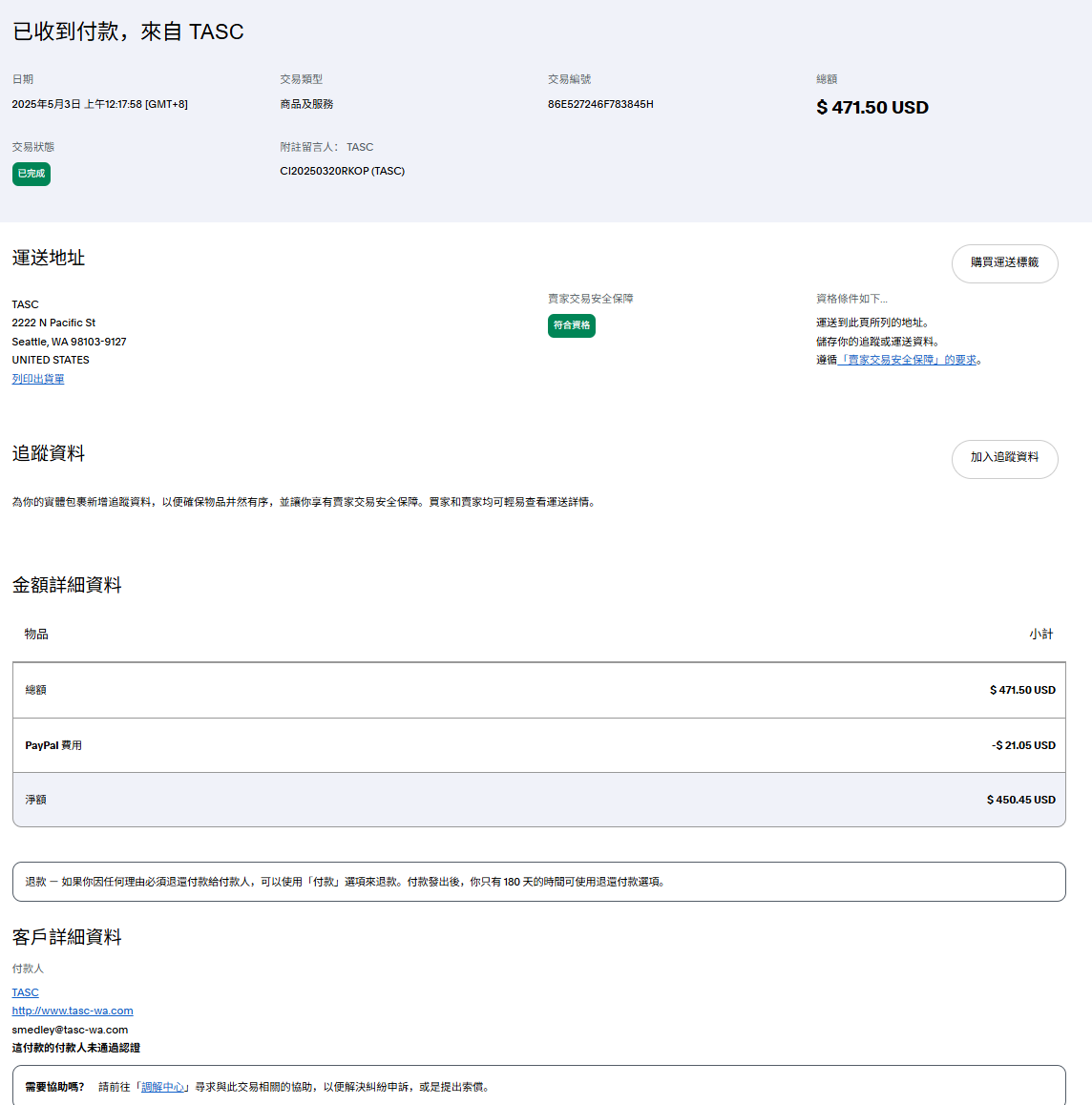The image size is (1092, 1105).
Task: Click the green 已完成 status badge
Action: coord(31,174)
